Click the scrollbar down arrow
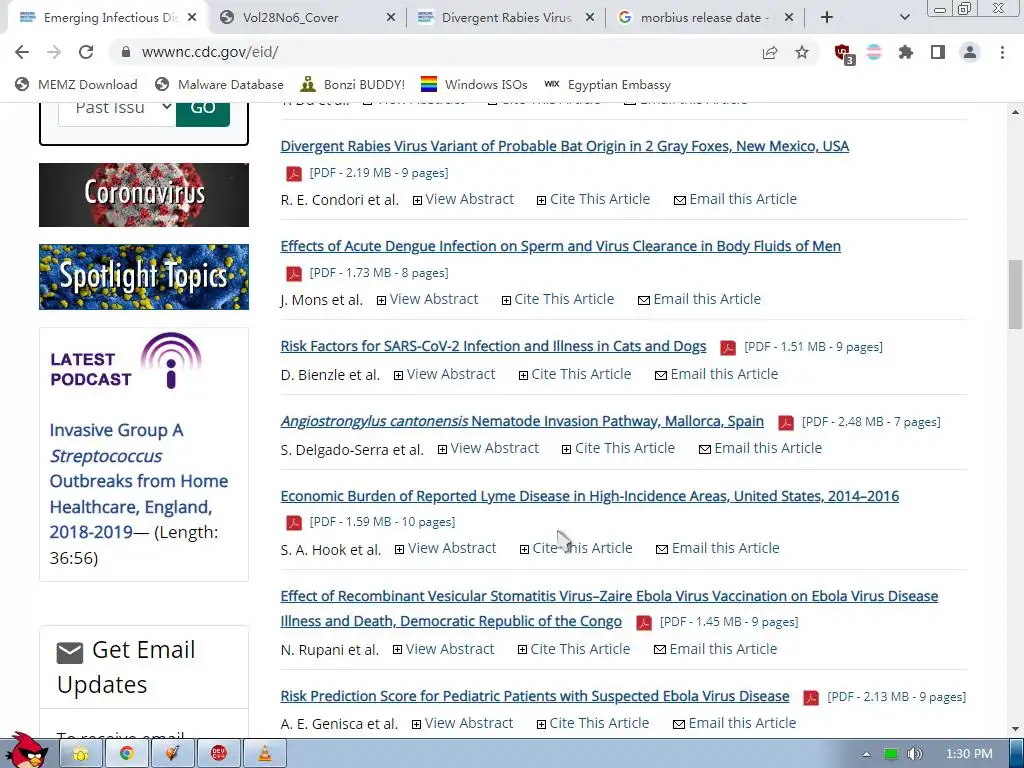Viewport: 1024px width, 768px height. (1015, 729)
